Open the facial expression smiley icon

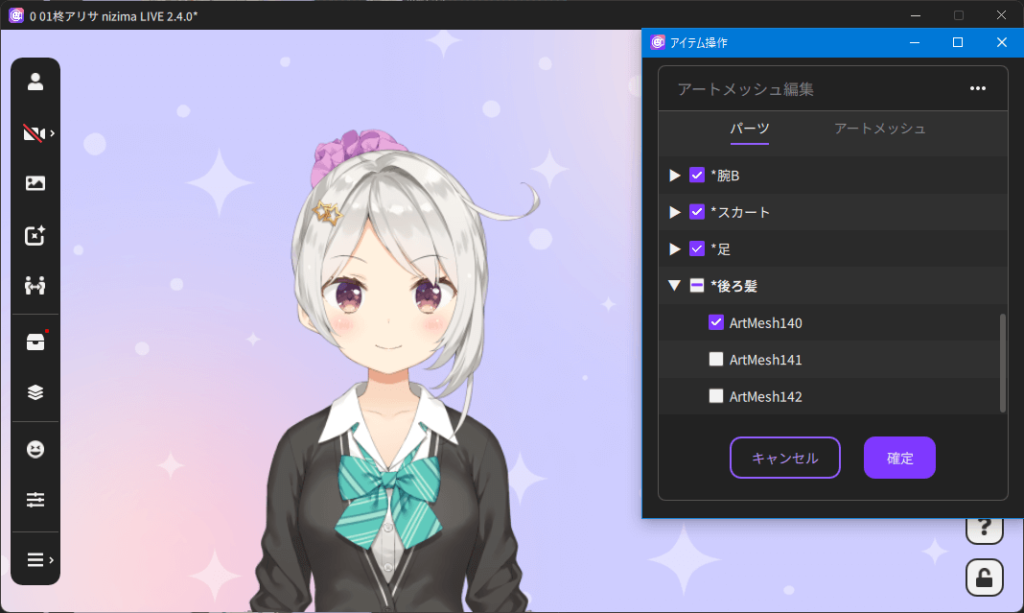[x=35, y=450]
